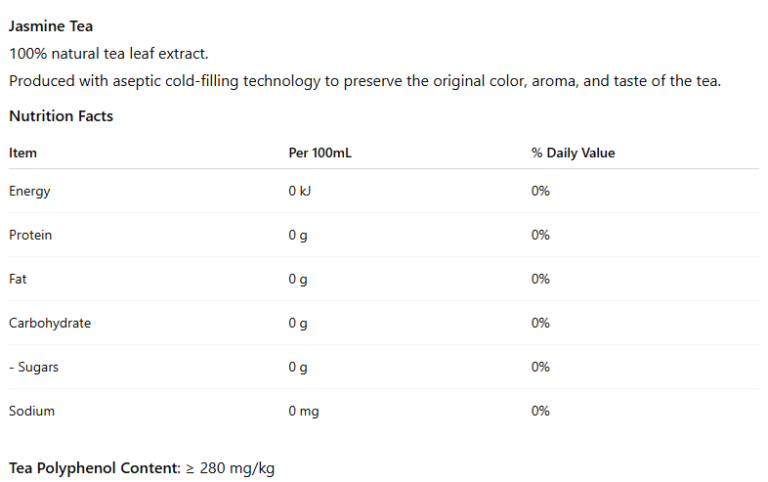Click the aseptic cold-filling technology sentence
The image size is (768, 482).
[365, 81]
